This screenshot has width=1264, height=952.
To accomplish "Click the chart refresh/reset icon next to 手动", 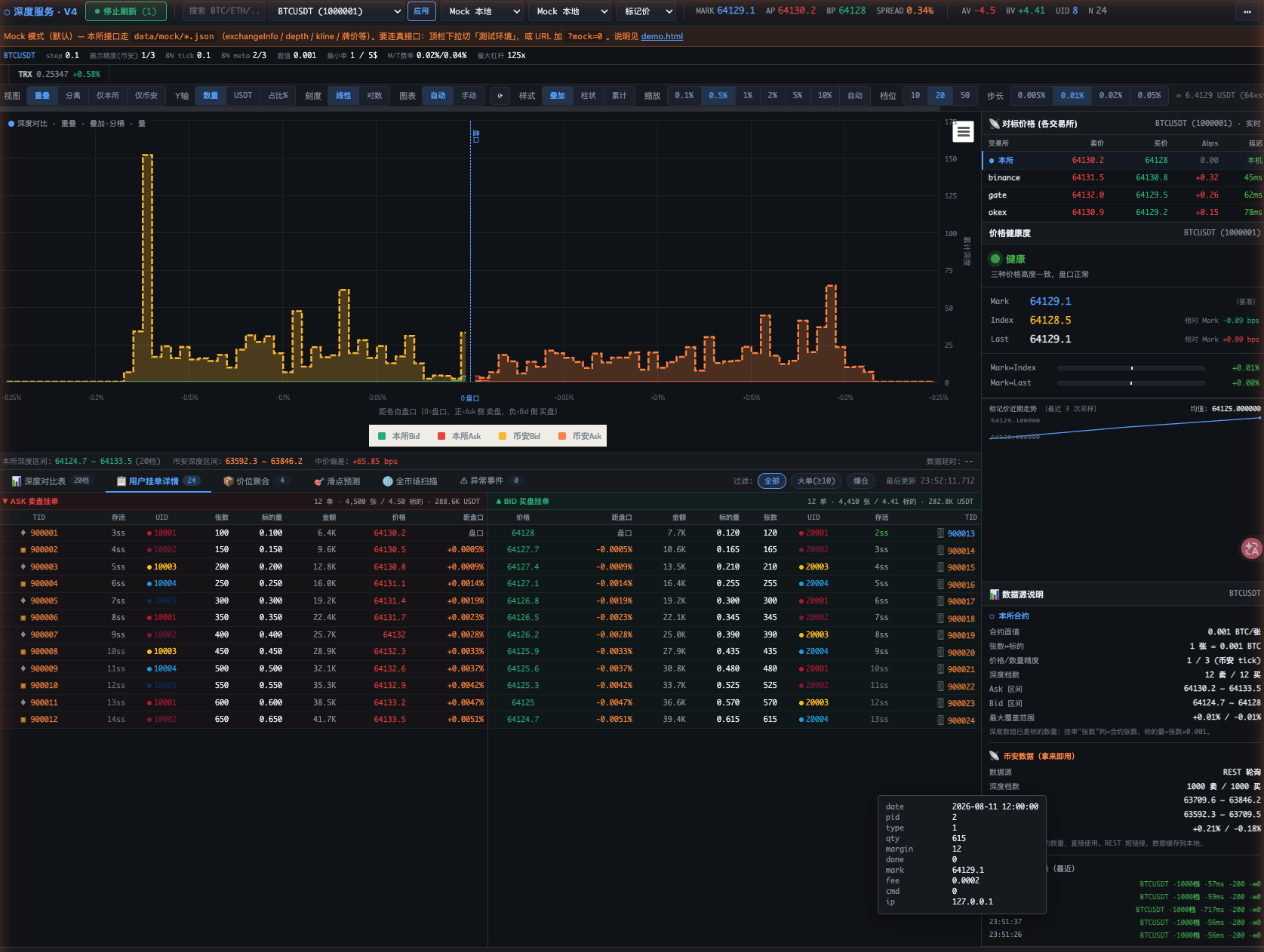I will pos(500,96).
